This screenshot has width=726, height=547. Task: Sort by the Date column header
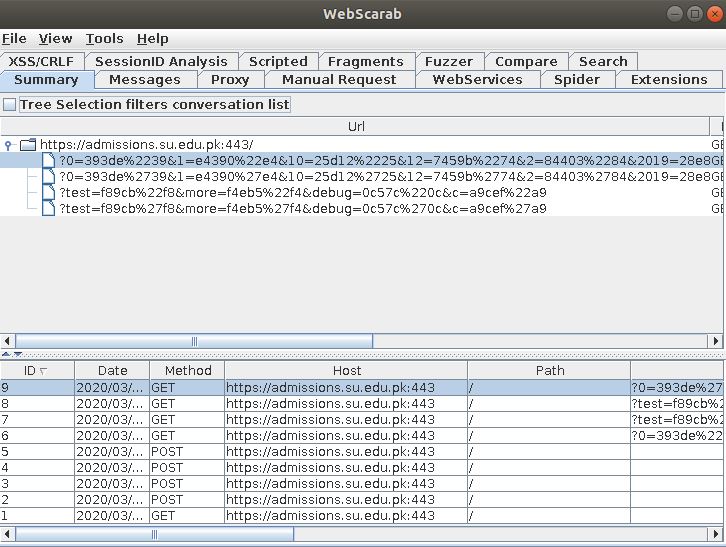click(112, 371)
